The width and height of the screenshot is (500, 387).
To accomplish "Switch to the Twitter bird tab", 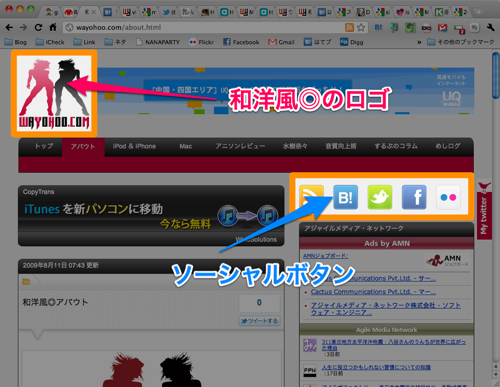I will pyautogui.click(x=169, y=12).
